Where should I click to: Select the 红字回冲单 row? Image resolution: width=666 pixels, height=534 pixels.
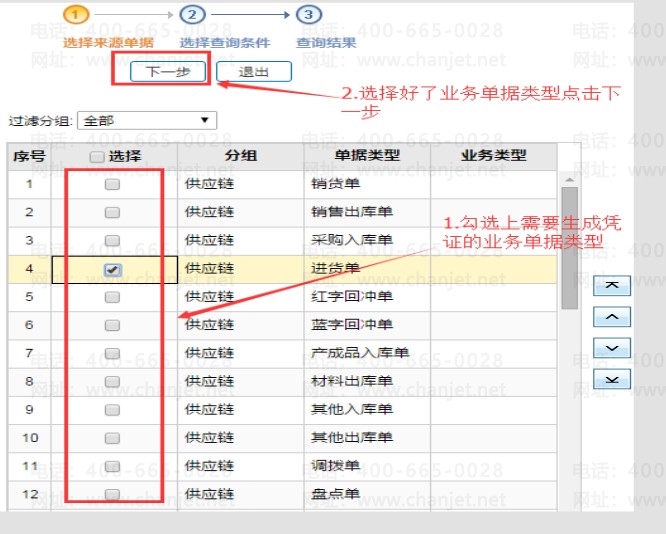tap(351, 297)
